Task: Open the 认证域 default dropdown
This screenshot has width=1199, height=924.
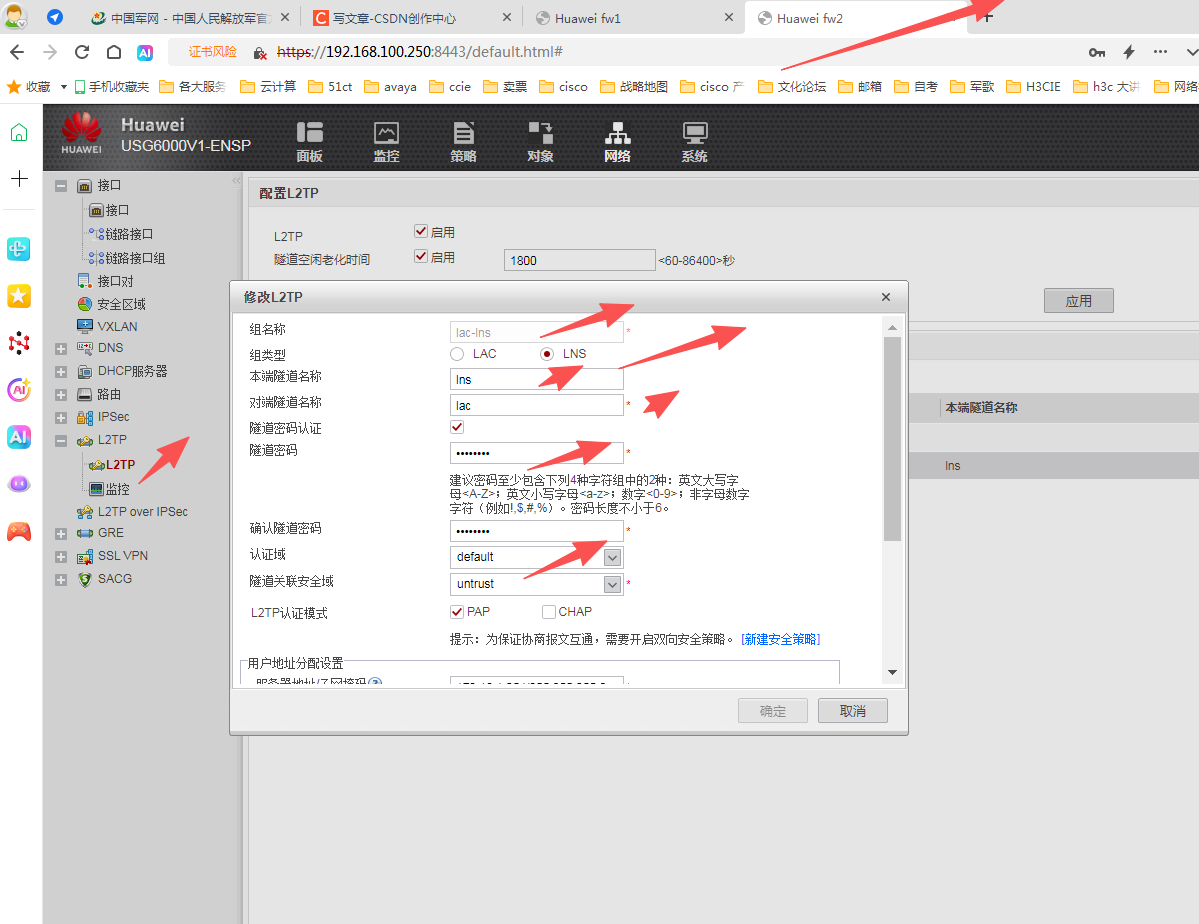Action: click(612, 558)
